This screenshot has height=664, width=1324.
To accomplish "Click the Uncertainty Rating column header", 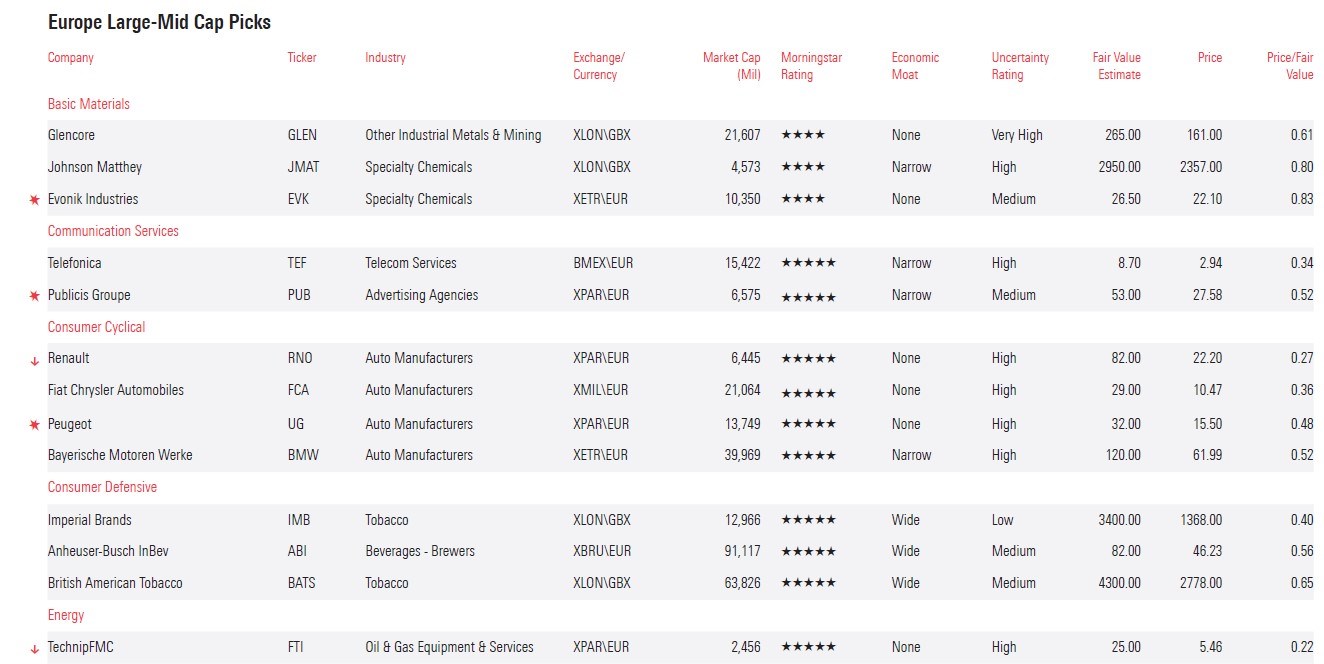I will tap(1019, 66).
